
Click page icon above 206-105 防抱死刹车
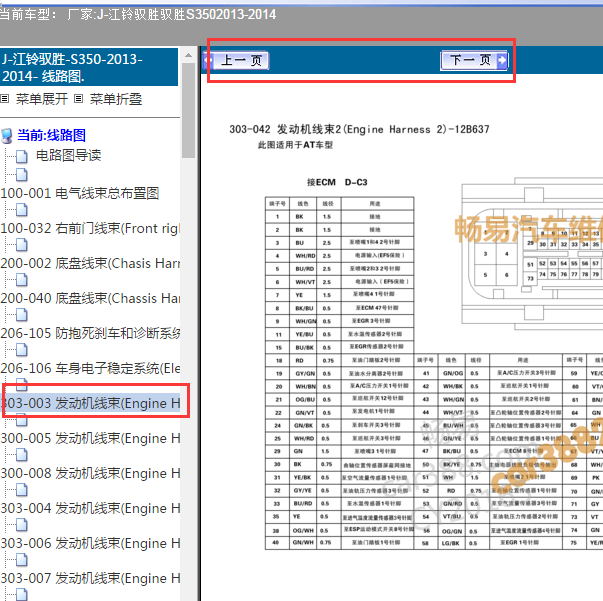(22, 314)
